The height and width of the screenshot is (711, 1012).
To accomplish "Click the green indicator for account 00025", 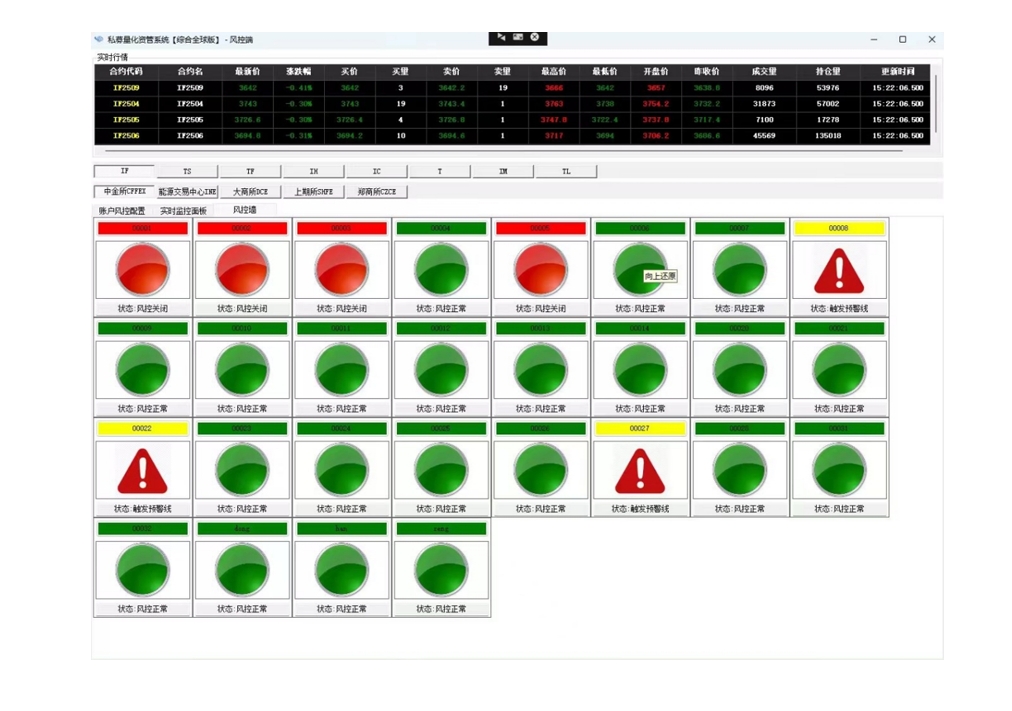I will [441, 470].
